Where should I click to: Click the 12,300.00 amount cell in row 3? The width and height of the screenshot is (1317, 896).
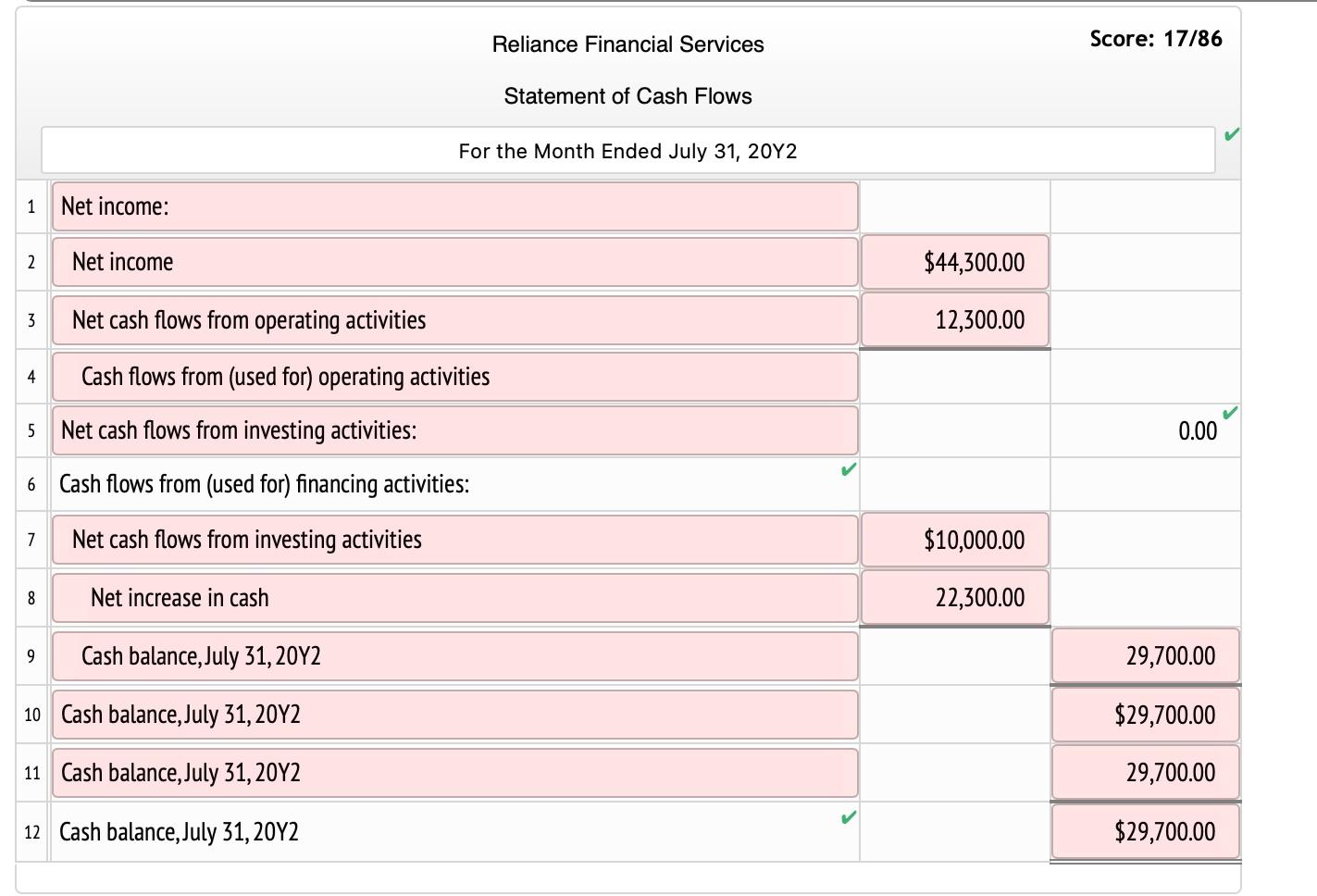pos(955,320)
